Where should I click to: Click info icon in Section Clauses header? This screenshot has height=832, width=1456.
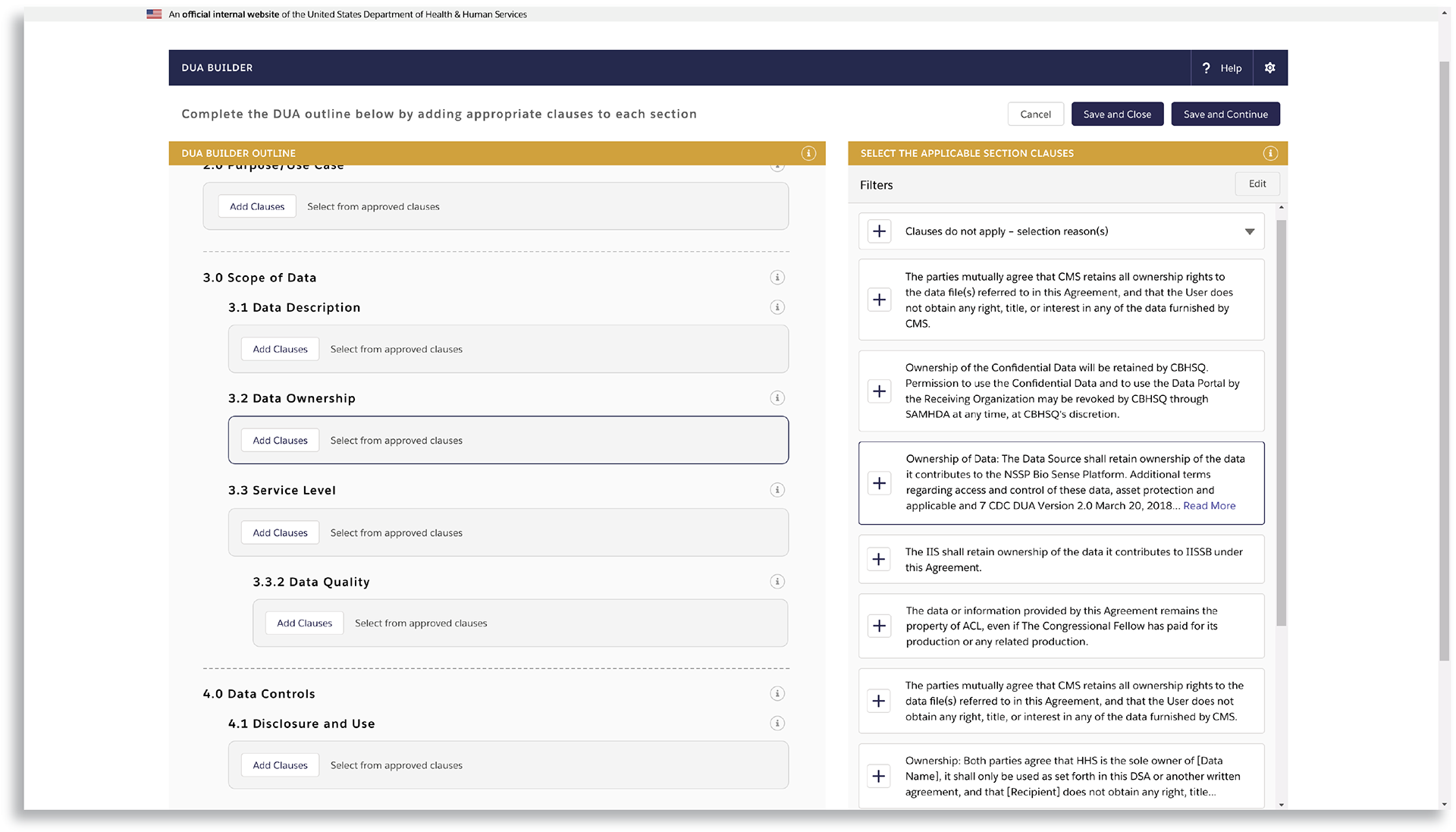pos(1270,153)
